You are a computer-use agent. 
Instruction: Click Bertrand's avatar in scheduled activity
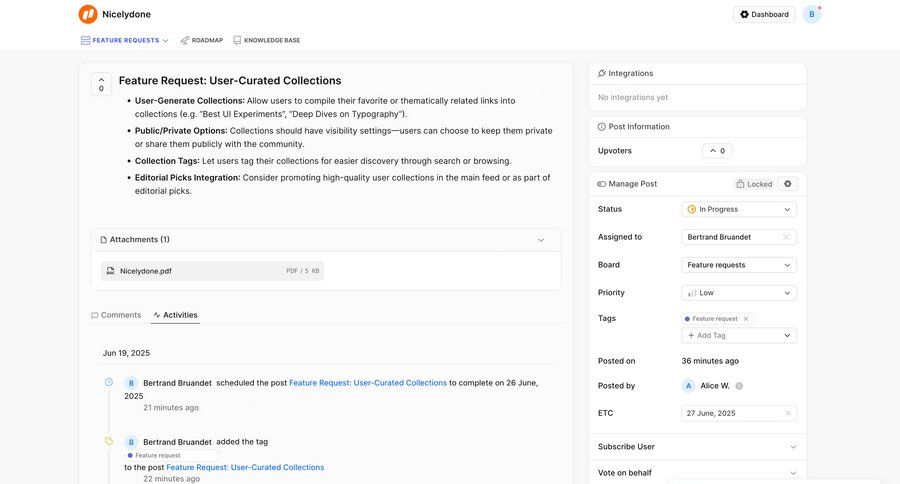point(131,383)
